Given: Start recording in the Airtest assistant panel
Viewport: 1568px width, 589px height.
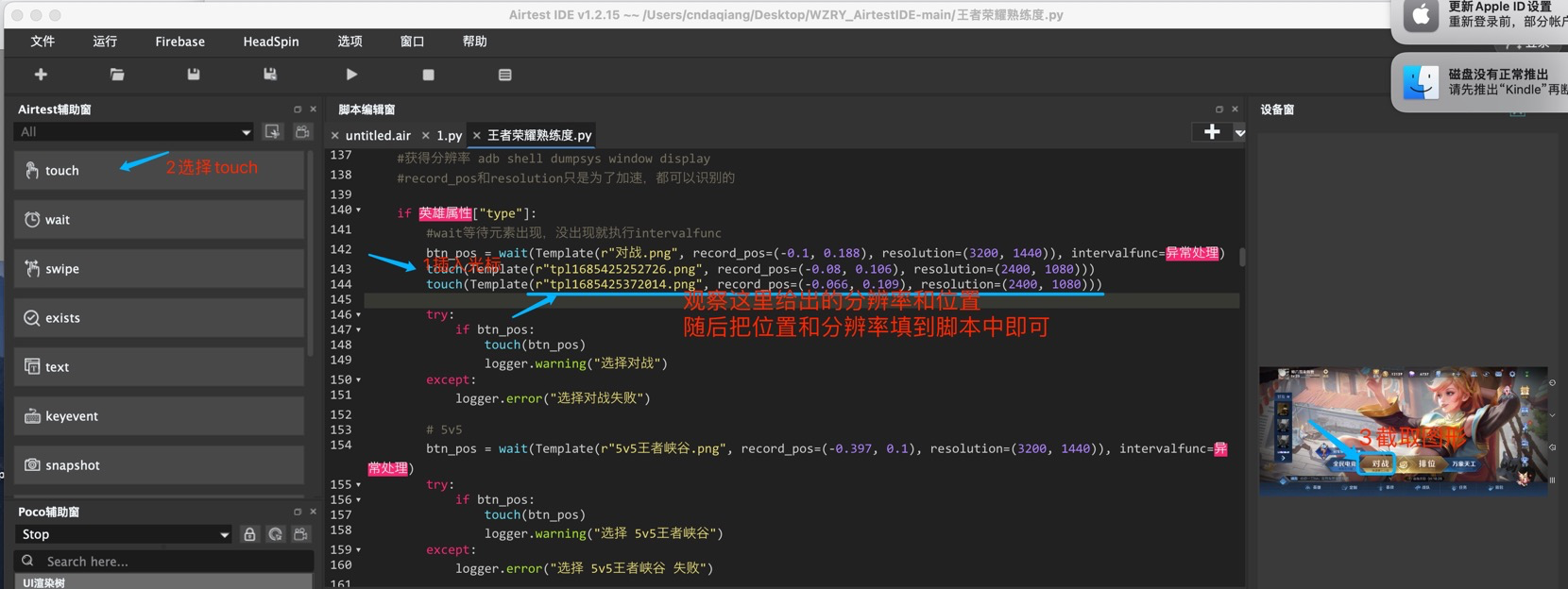Looking at the screenshot, I should point(302,132).
